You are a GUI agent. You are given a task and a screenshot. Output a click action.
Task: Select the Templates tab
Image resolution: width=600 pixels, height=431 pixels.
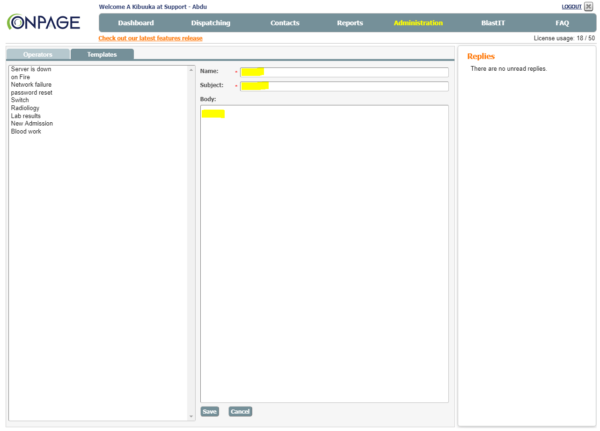click(x=101, y=54)
